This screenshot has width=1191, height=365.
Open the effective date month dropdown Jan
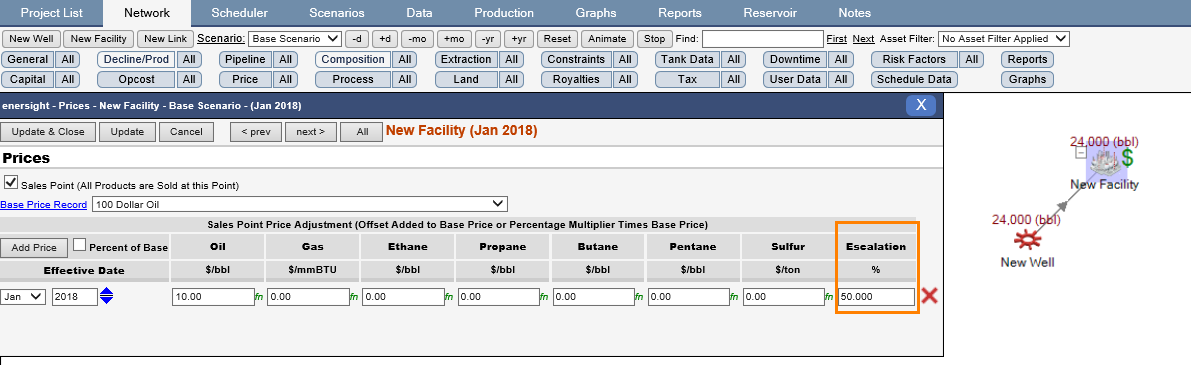(x=24, y=297)
